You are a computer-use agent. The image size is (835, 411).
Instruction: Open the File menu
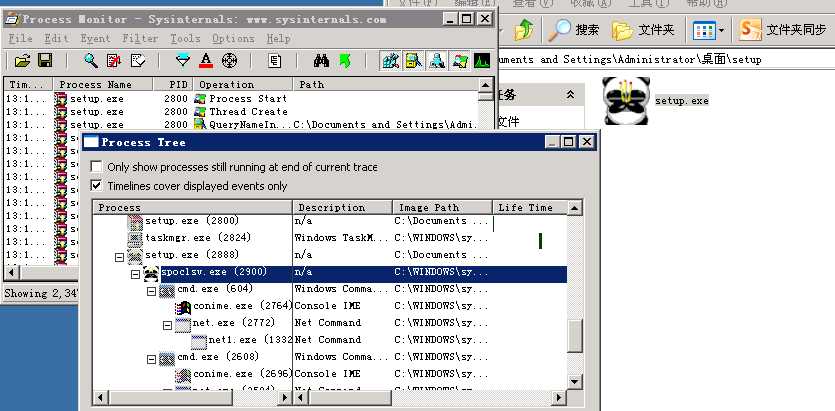pos(21,38)
